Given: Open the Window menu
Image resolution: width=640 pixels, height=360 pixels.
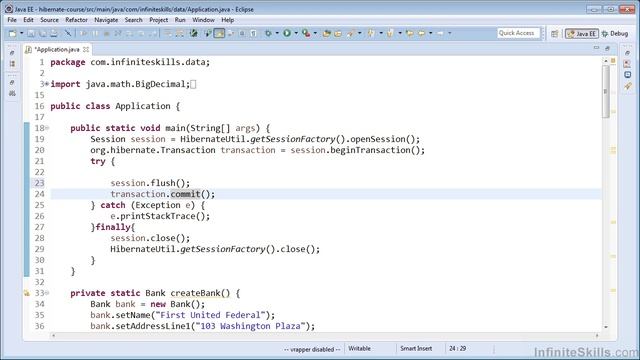Looking at the screenshot, I should click(203, 20).
